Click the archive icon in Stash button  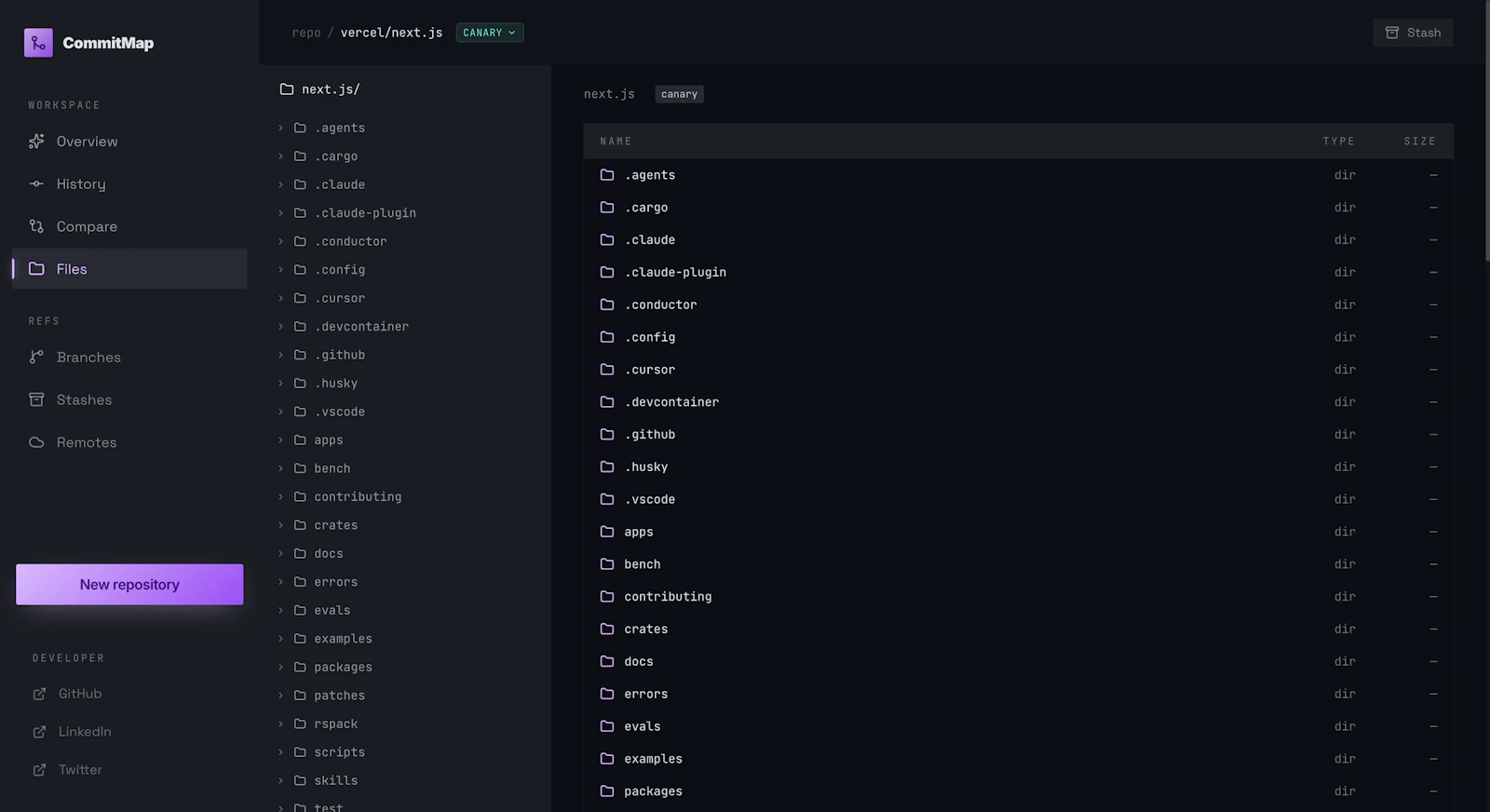pos(1392,33)
